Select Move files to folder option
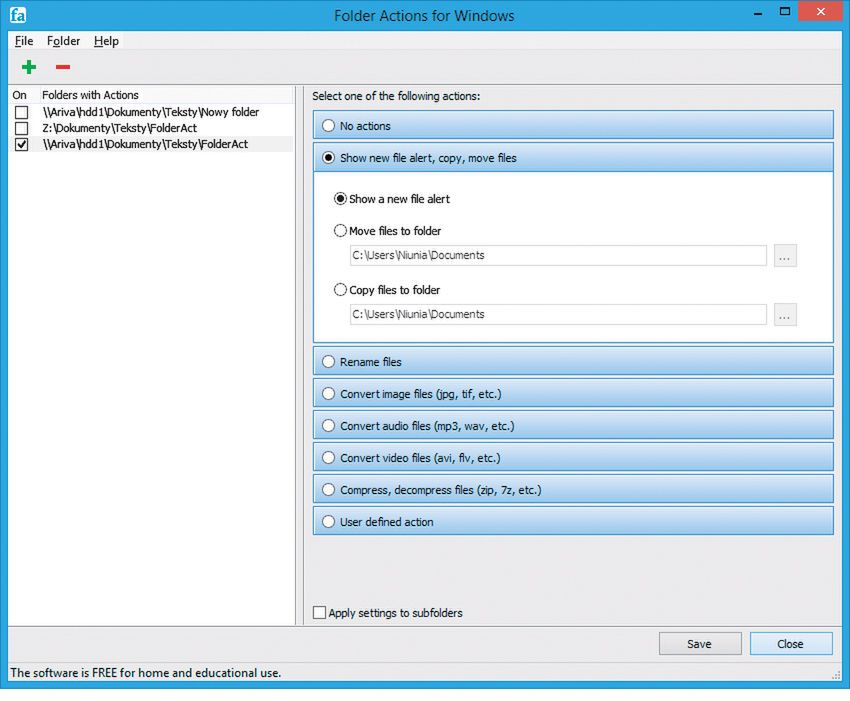850x701 pixels. pyautogui.click(x=340, y=231)
